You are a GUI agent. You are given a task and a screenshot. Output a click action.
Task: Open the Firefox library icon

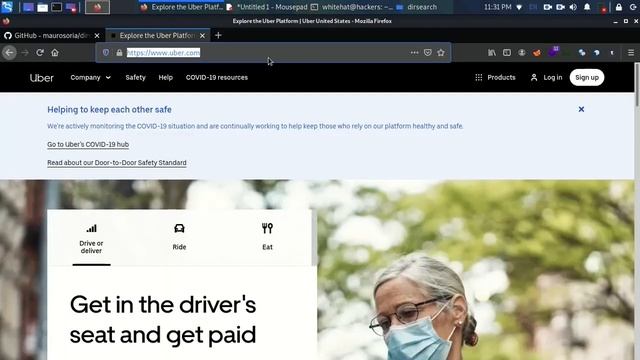tap(492, 53)
